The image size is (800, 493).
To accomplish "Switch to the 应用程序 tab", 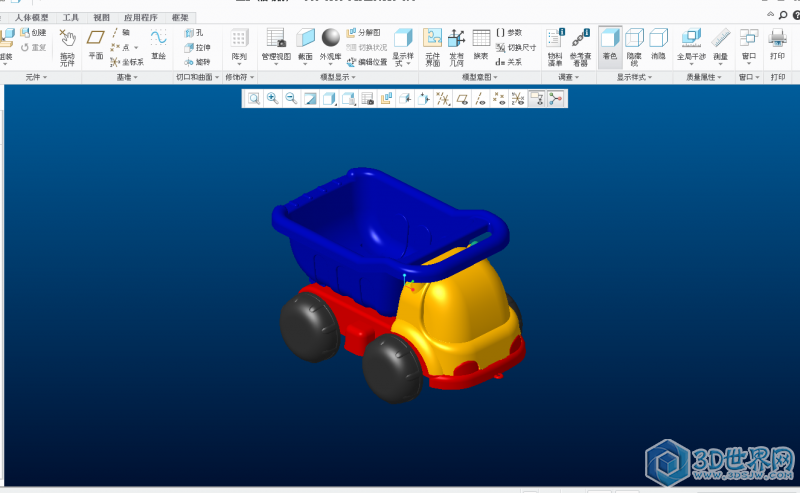I will pyautogui.click(x=140, y=17).
